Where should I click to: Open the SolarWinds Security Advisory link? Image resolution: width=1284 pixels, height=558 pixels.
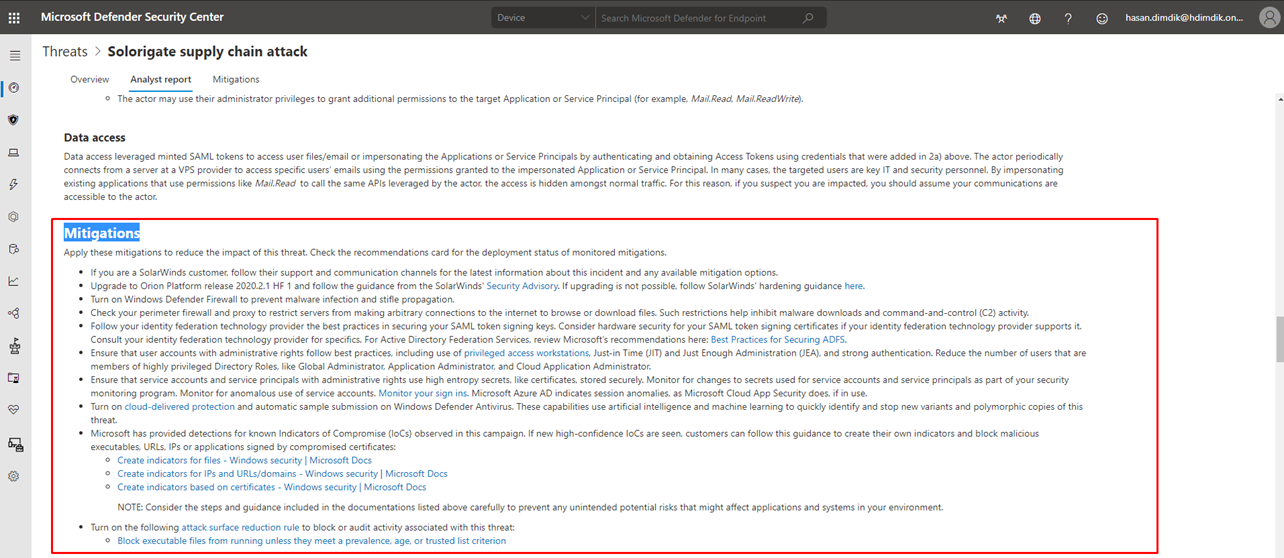click(522, 286)
